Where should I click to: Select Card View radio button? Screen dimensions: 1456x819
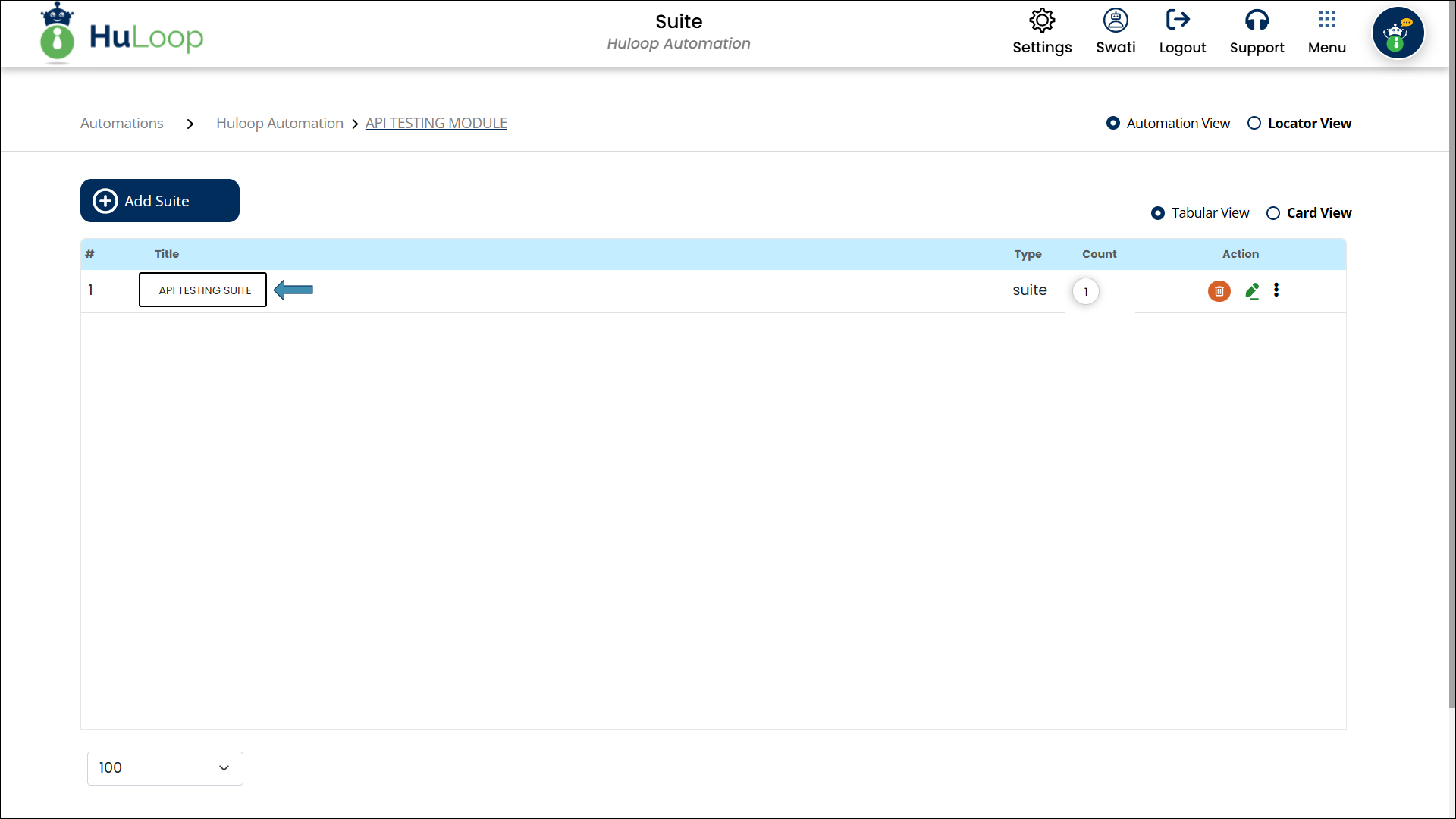[1273, 213]
